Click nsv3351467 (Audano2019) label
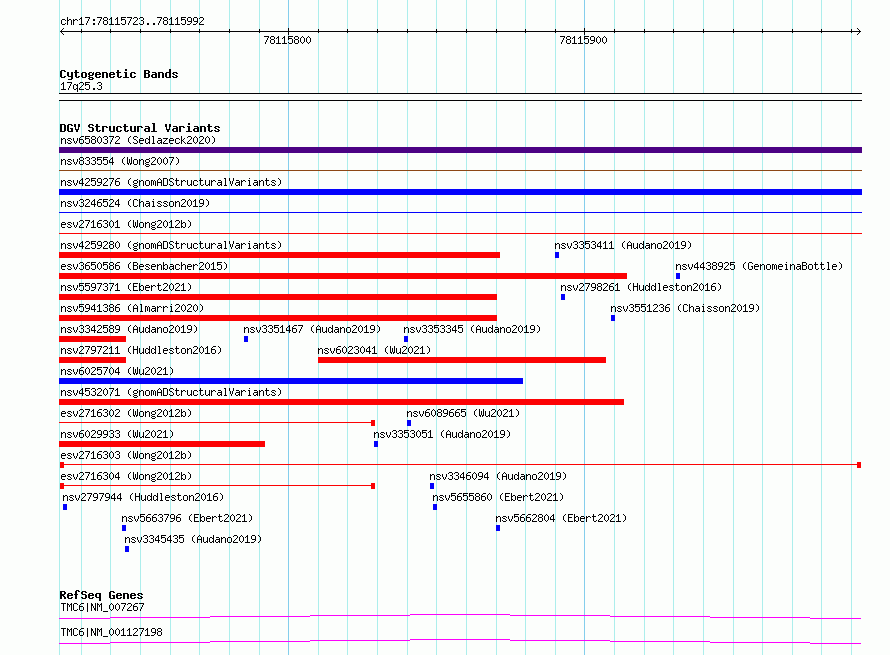 312,329
